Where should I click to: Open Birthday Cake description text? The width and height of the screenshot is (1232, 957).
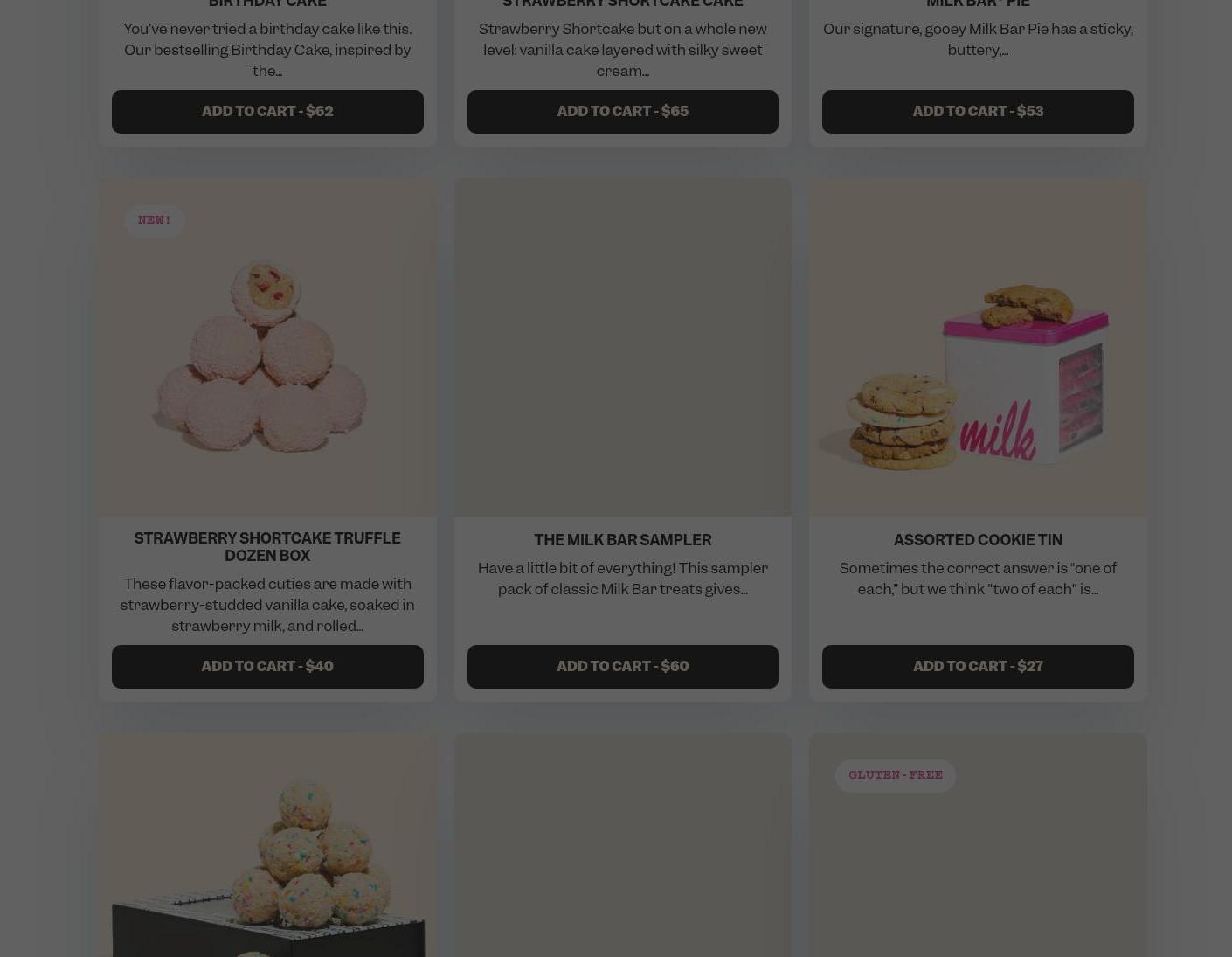tap(267, 50)
